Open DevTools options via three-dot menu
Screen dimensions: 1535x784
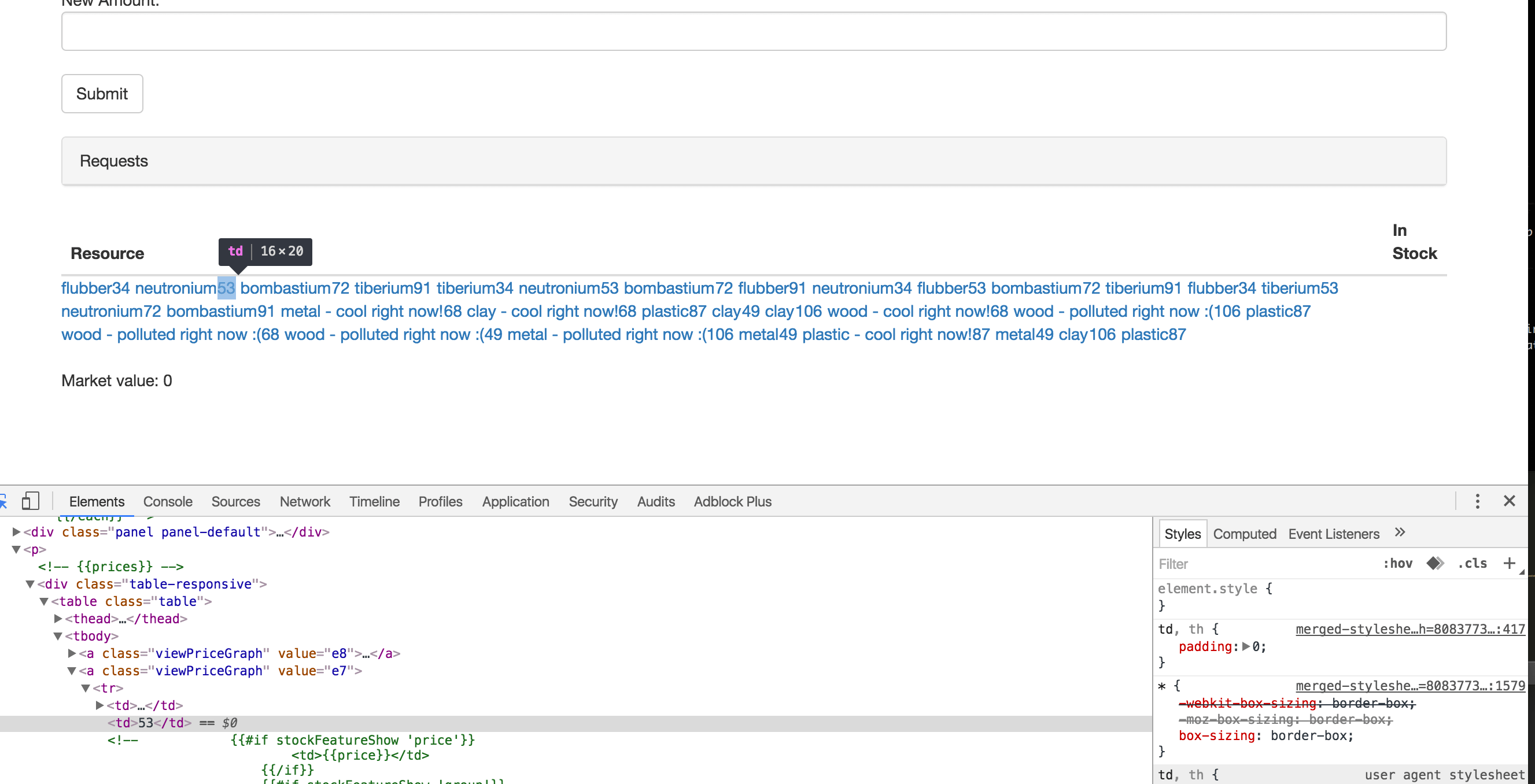1478,501
